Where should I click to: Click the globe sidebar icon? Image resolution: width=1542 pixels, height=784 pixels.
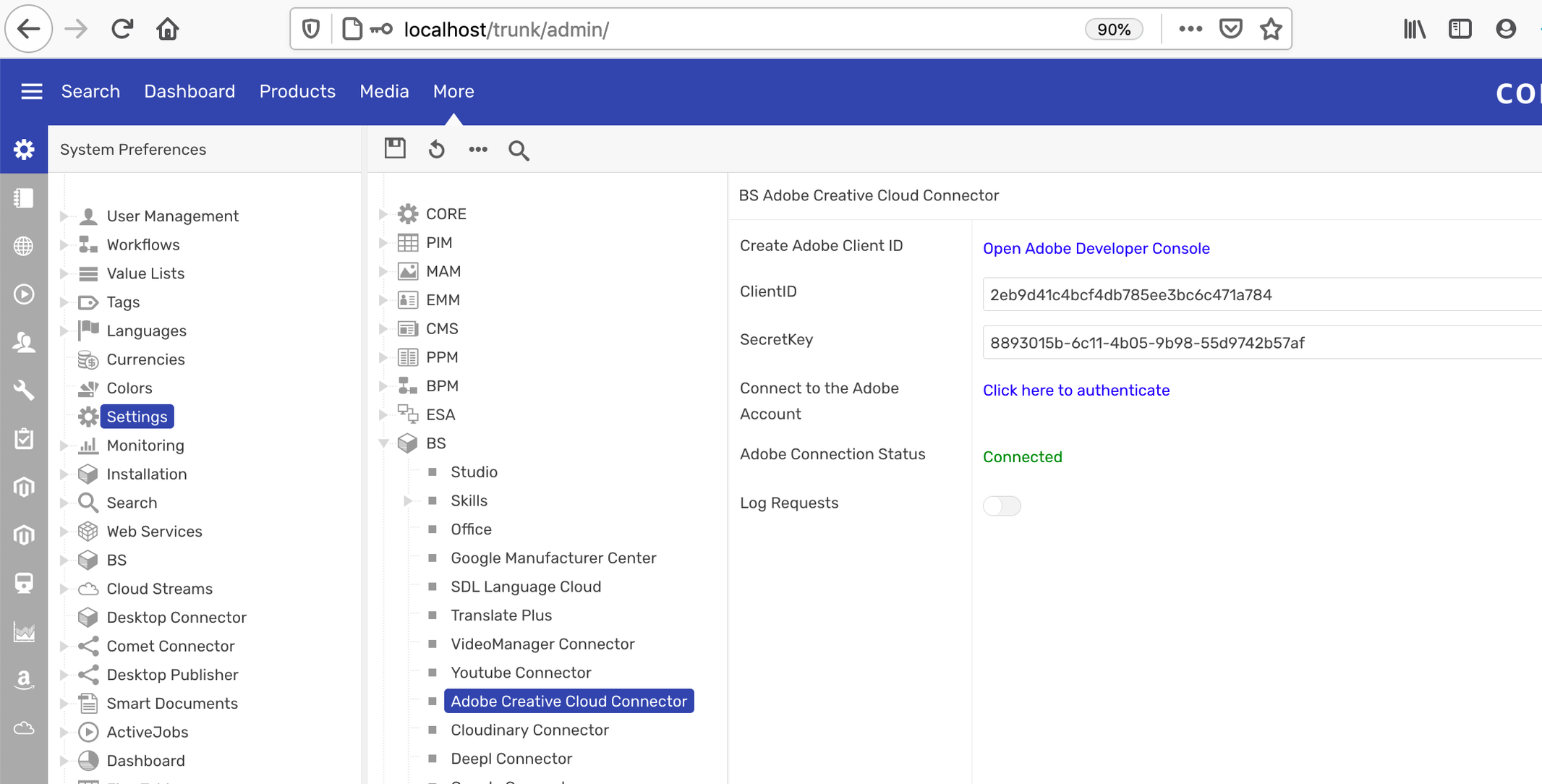click(24, 246)
